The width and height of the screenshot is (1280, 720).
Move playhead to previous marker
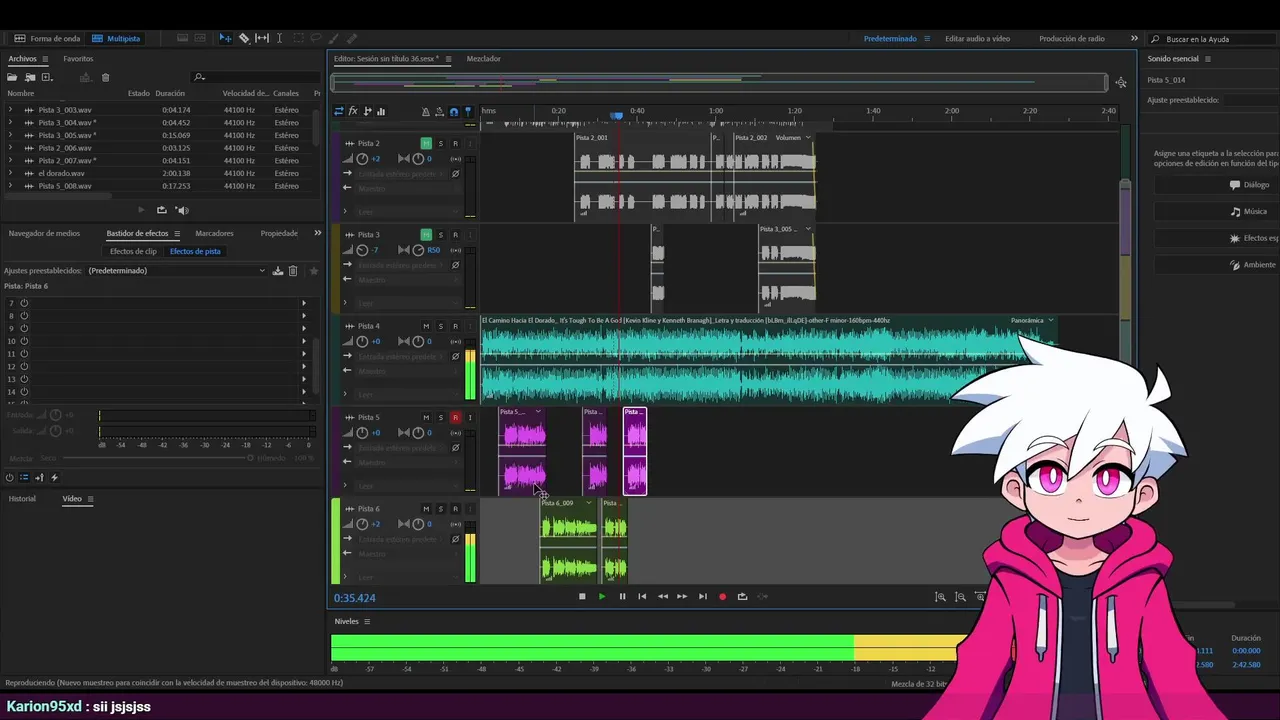642,596
